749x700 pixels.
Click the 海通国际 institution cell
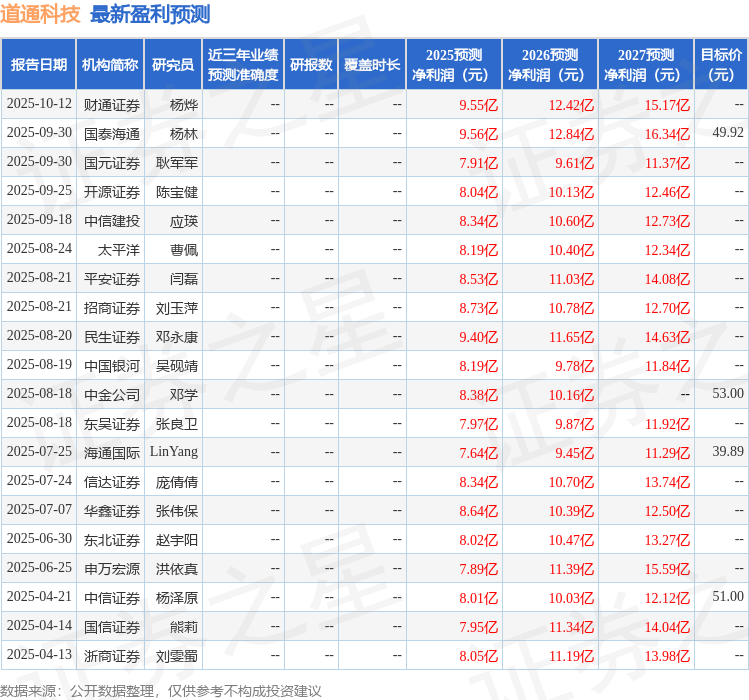pyautogui.click(x=112, y=453)
